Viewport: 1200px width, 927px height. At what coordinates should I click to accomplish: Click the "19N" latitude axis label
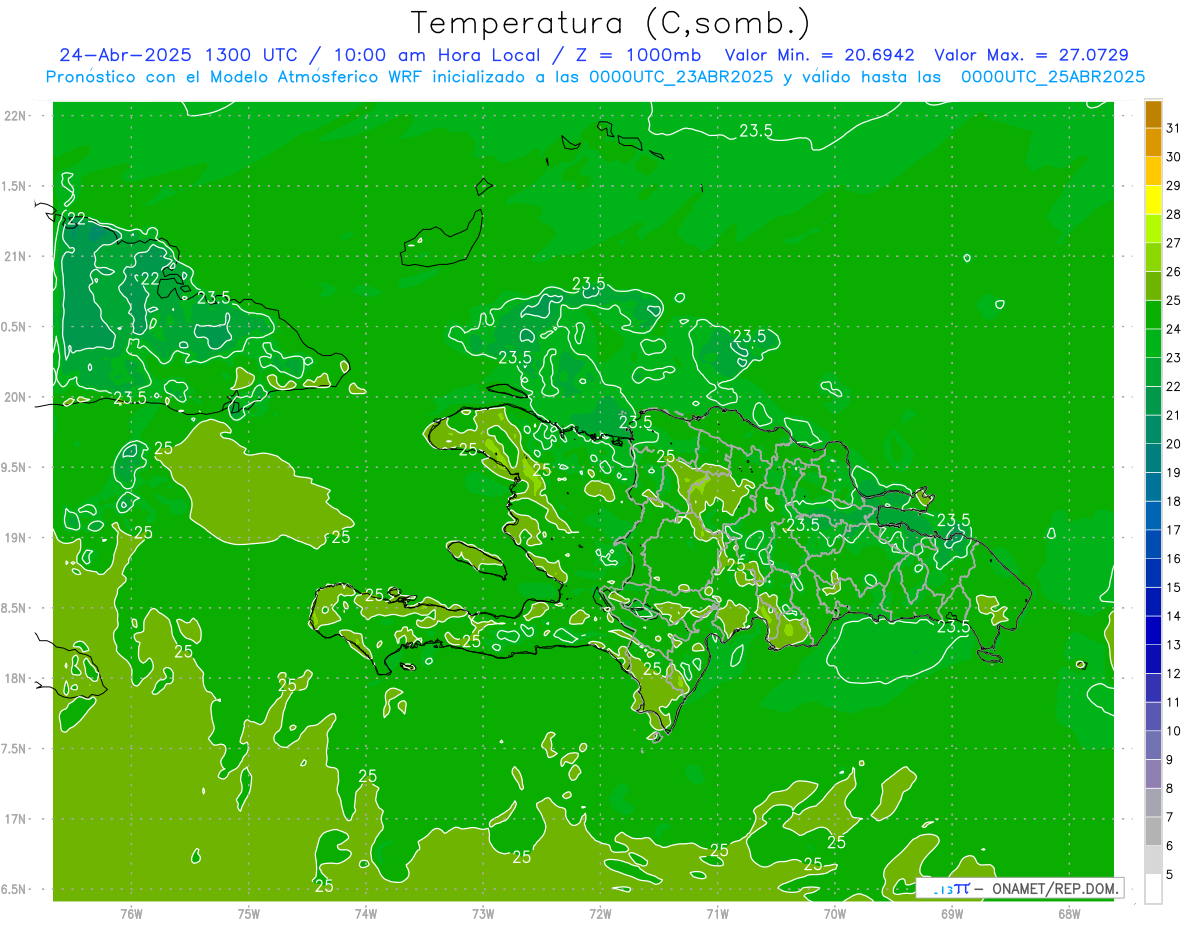tap(17, 538)
